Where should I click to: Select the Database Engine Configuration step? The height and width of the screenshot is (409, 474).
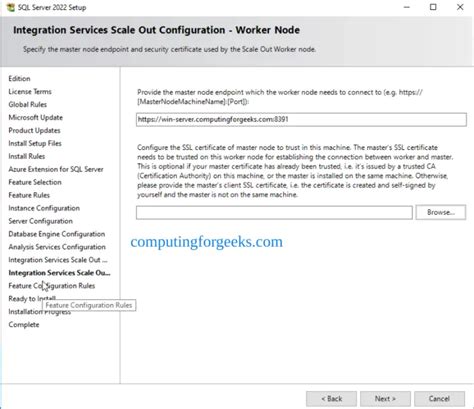point(57,234)
